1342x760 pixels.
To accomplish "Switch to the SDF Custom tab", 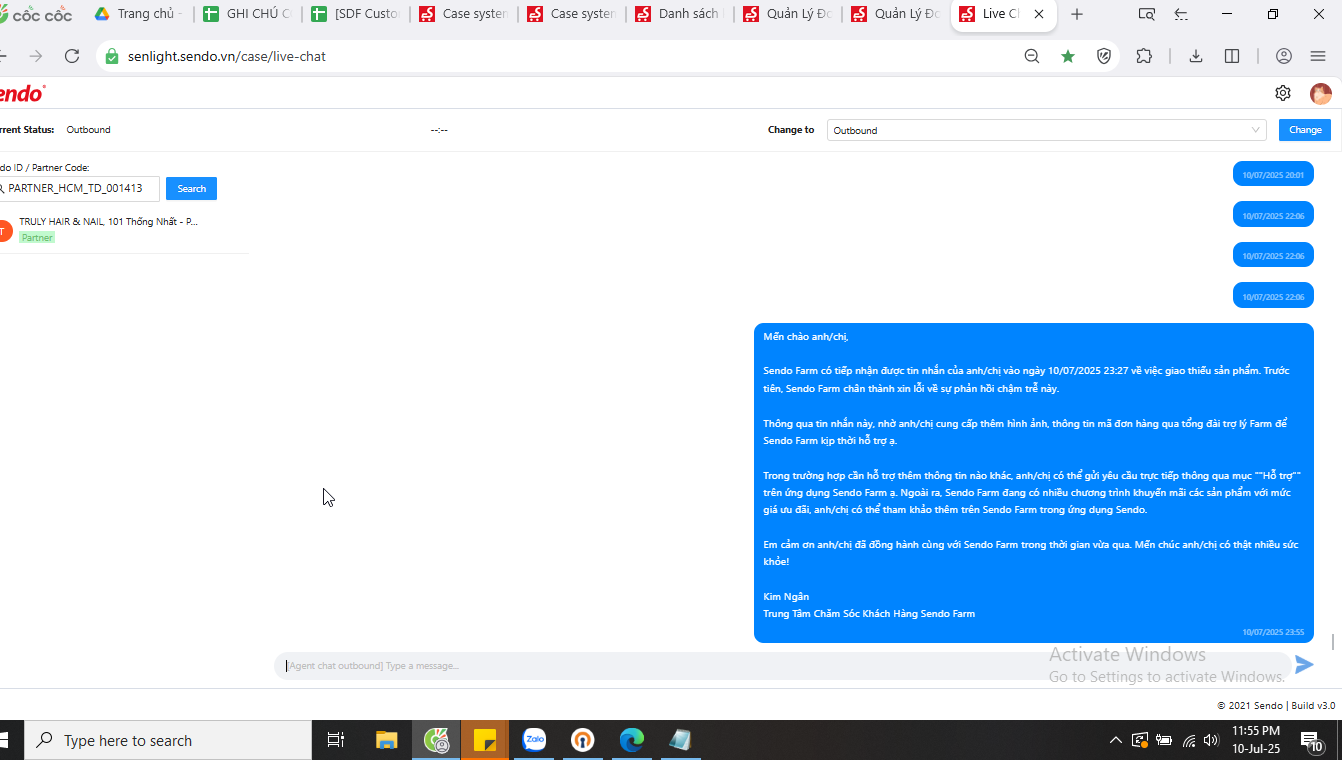I will (355, 14).
